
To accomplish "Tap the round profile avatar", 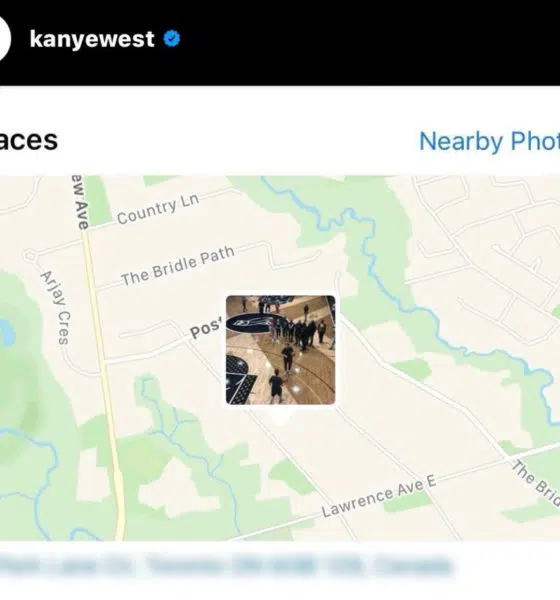I will click(x=4, y=39).
